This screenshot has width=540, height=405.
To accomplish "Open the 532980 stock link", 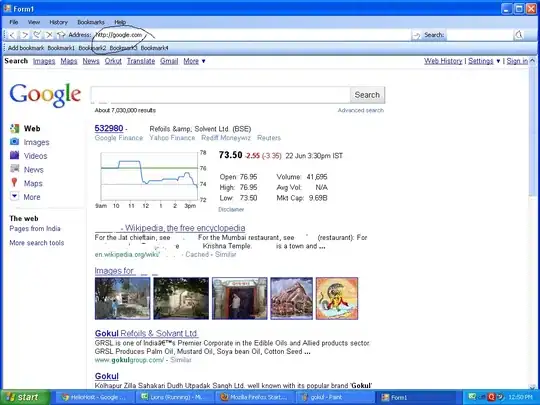I will click(109, 128).
